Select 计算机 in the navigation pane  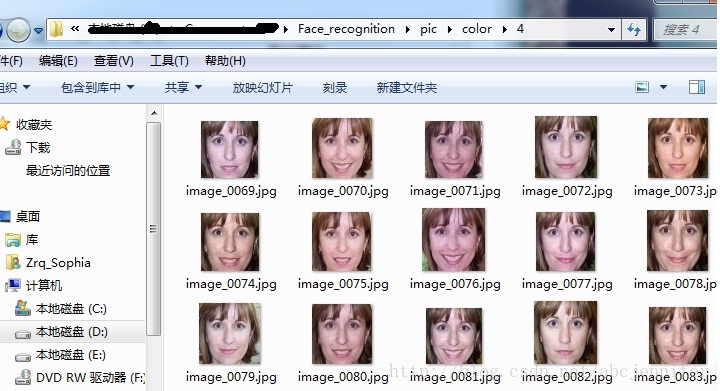pyautogui.click(x=44, y=285)
